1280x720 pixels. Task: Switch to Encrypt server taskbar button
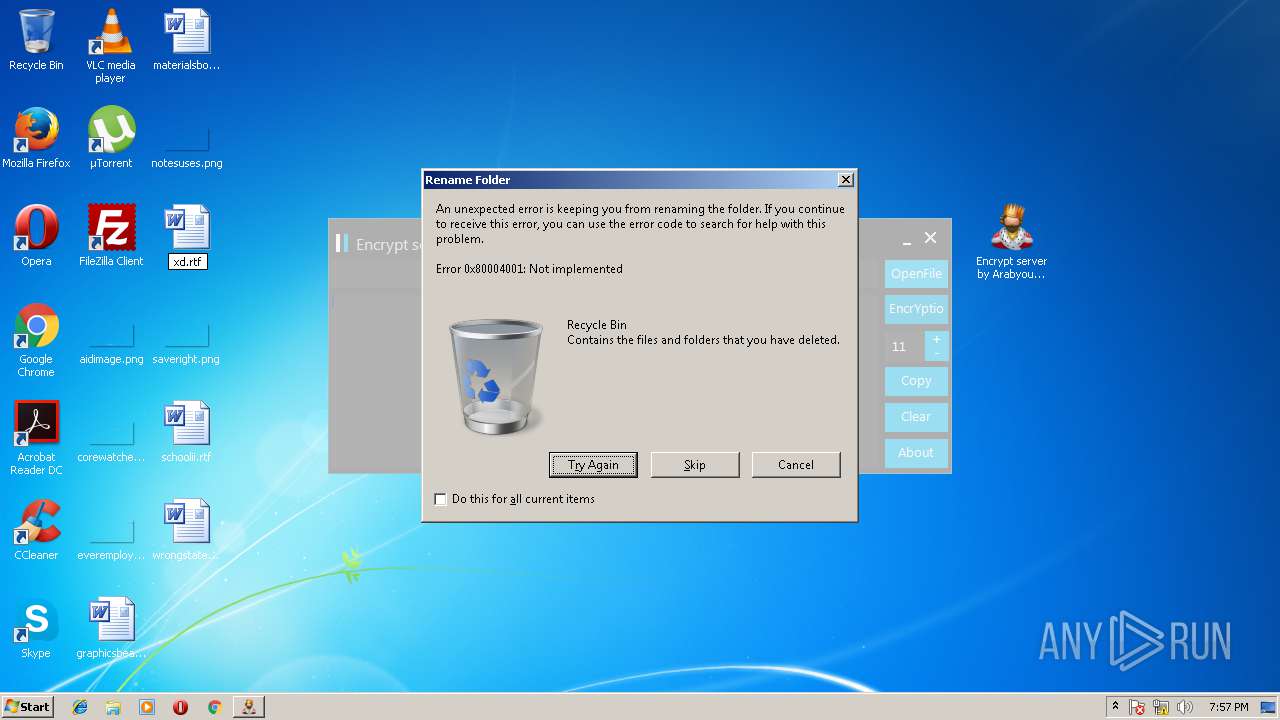click(x=248, y=707)
